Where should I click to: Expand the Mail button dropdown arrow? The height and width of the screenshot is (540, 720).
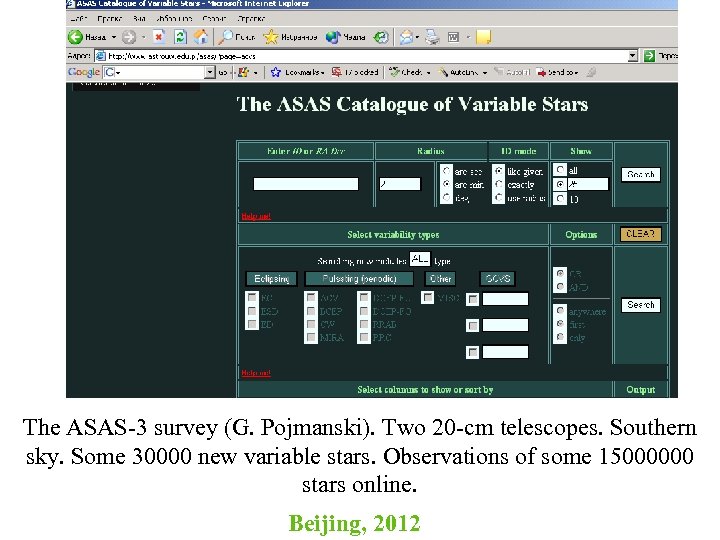pyautogui.click(x=417, y=37)
